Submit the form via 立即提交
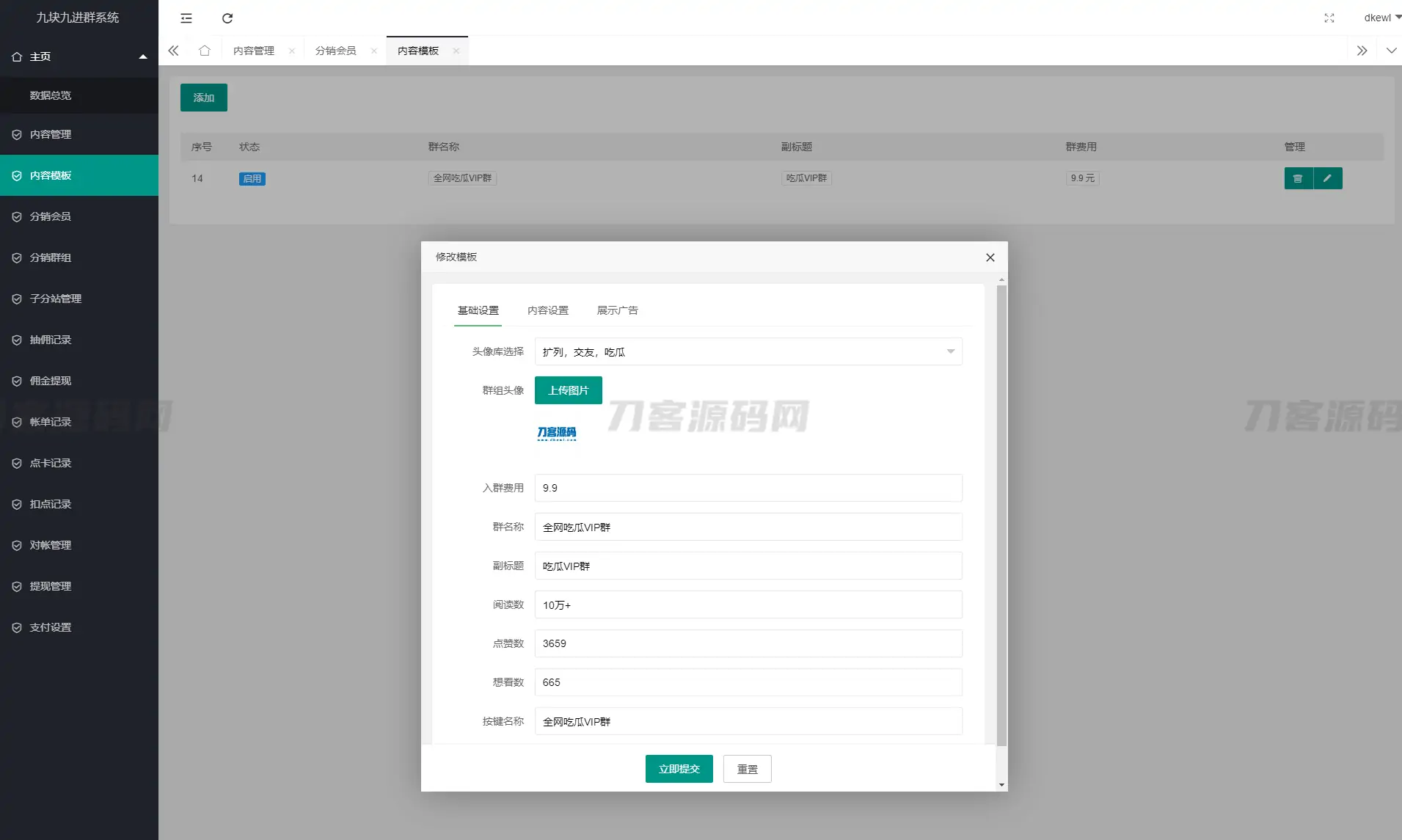Image resolution: width=1402 pixels, height=840 pixels. click(x=679, y=768)
